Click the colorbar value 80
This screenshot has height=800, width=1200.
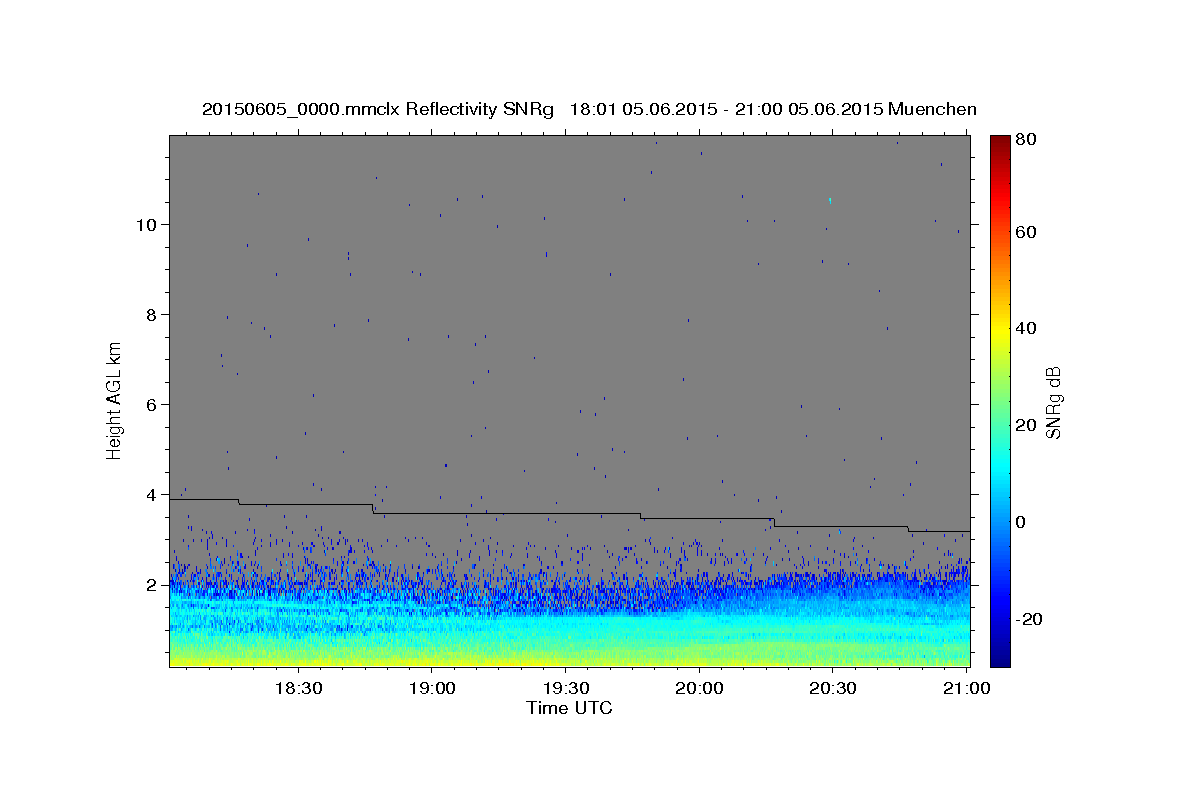1026,140
